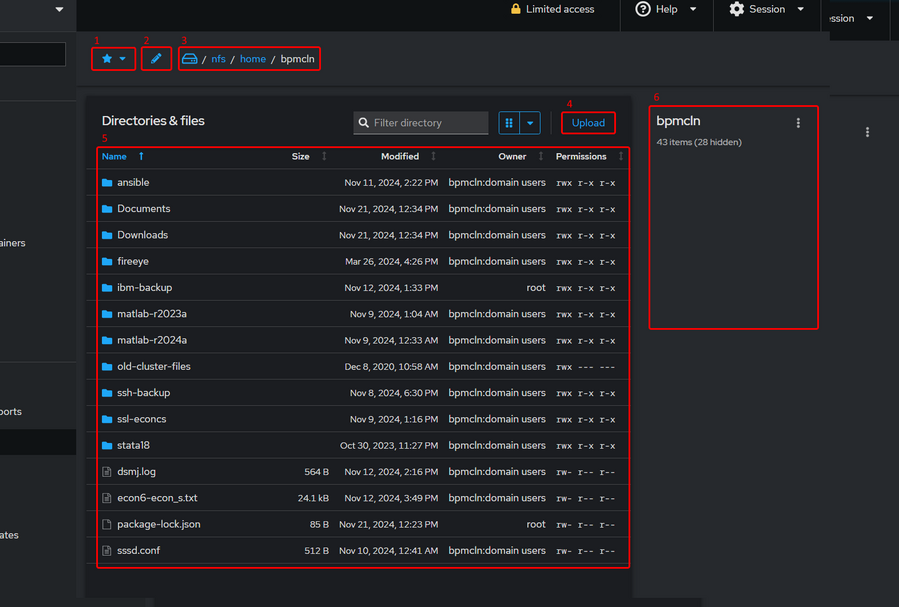Viewport: 899px width, 607px height.
Task: Click the dsmj.log file name
Action: click(136, 472)
